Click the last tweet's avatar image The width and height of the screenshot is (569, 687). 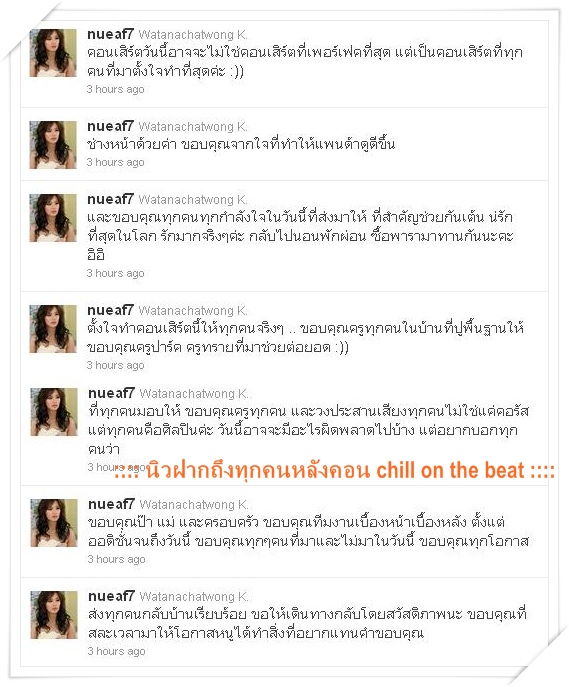click(54, 615)
